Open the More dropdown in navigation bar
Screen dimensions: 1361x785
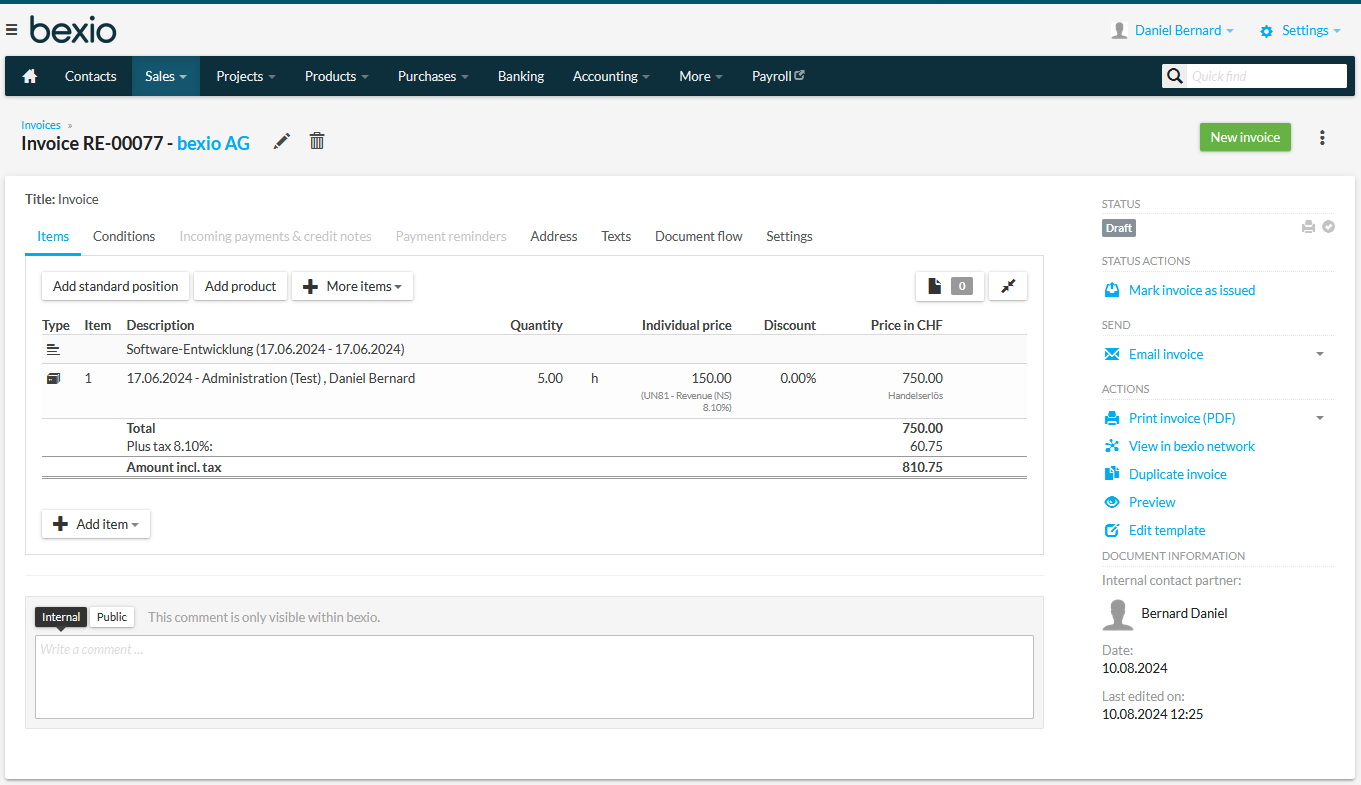[x=701, y=76]
